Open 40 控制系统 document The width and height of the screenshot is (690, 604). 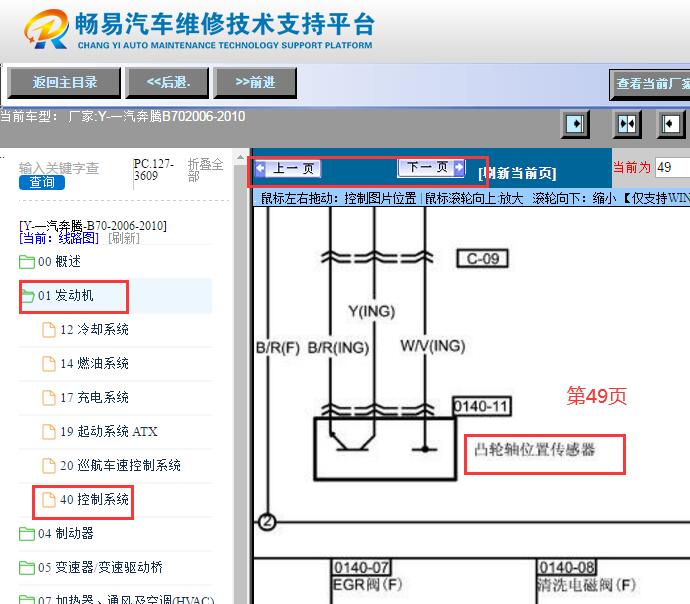[94, 500]
